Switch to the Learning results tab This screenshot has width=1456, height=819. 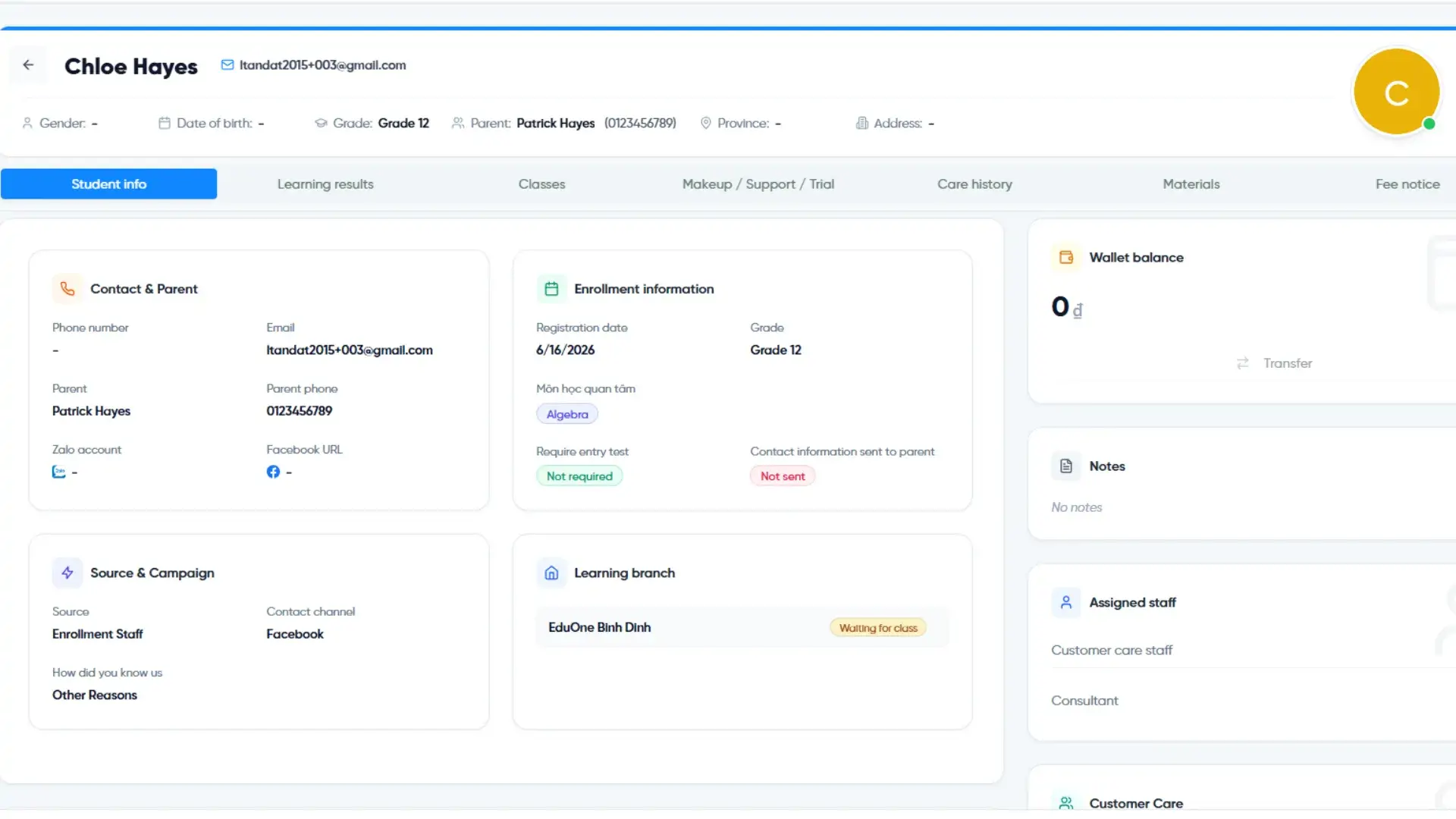pyautogui.click(x=325, y=184)
